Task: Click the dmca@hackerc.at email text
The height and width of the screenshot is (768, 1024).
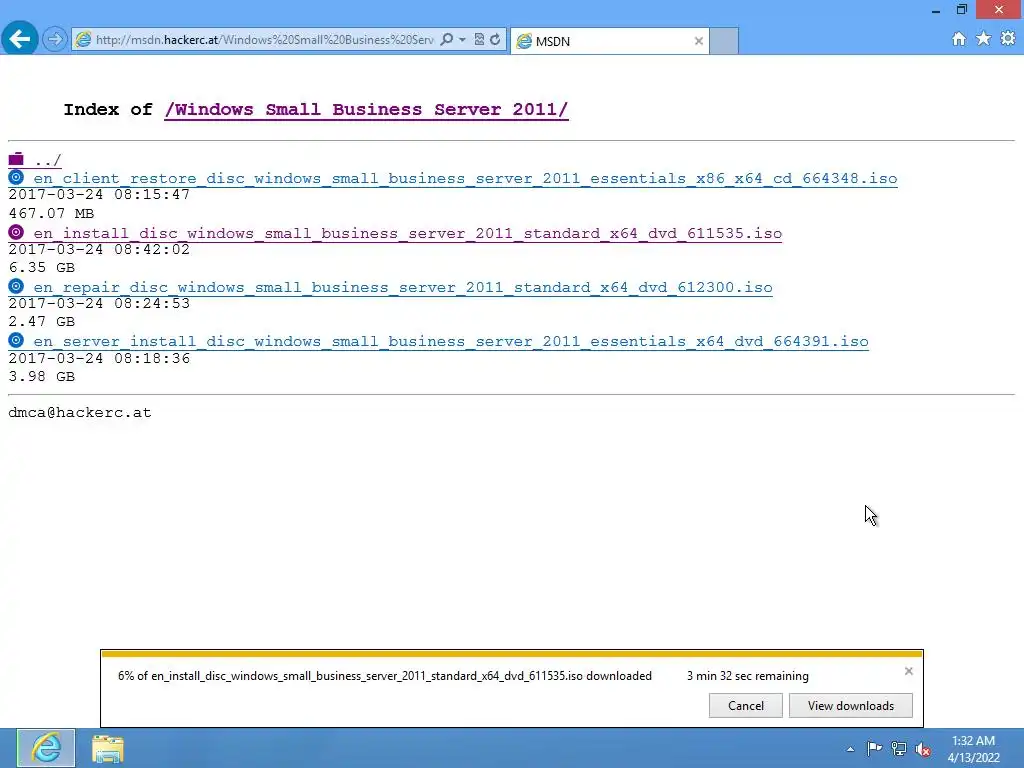Action: click(x=80, y=413)
